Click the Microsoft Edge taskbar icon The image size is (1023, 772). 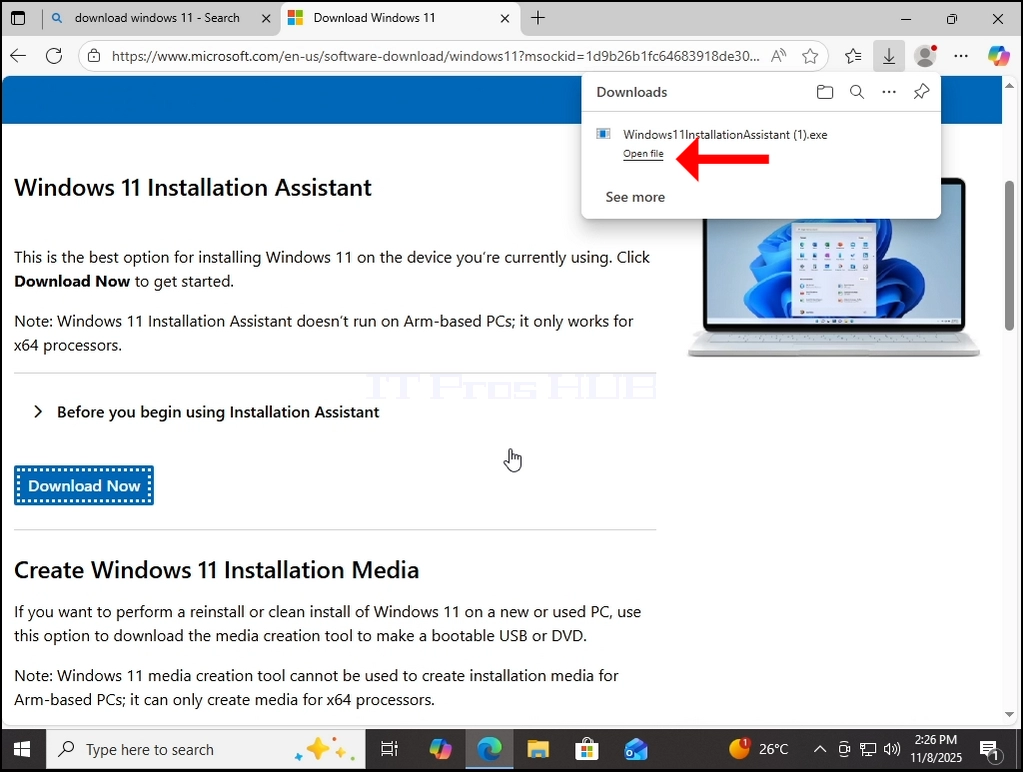489,749
